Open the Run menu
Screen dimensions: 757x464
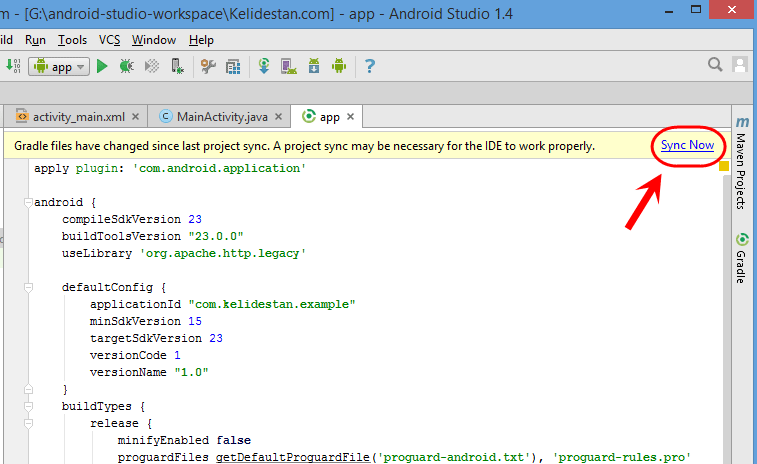[x=35, y=40]
